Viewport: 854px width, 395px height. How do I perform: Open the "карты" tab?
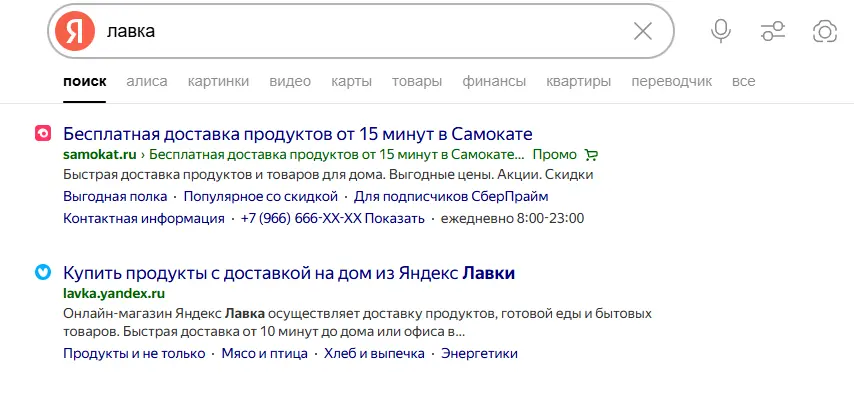point(351,82)
